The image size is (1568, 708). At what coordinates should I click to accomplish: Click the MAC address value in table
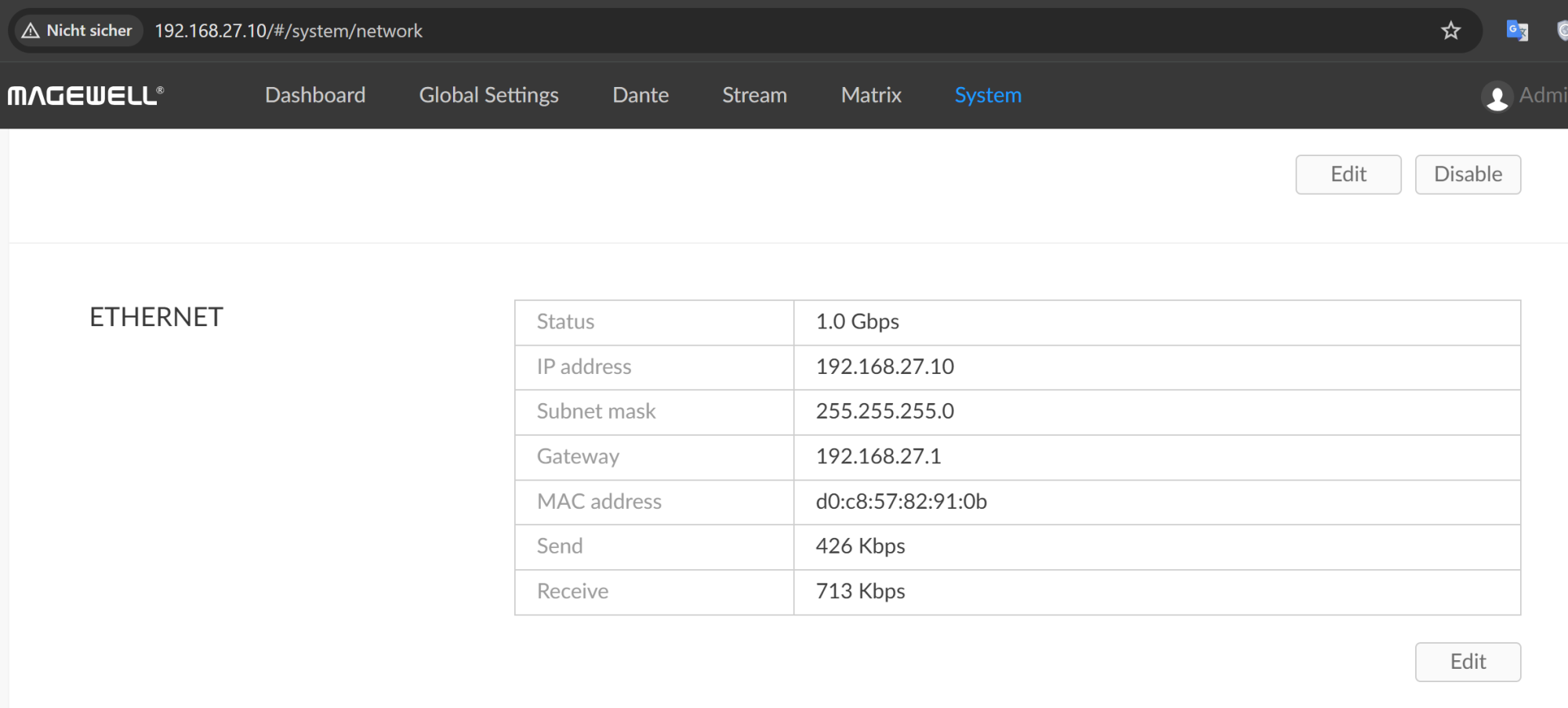pos(901,502)
